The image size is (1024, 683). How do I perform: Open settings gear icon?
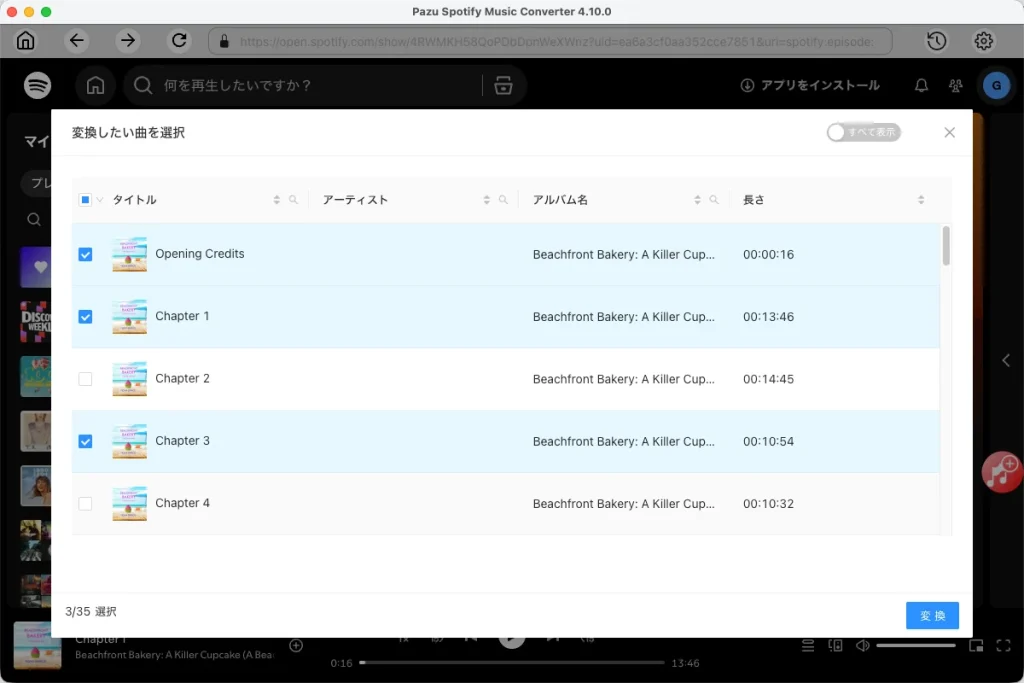click(984, 41)
